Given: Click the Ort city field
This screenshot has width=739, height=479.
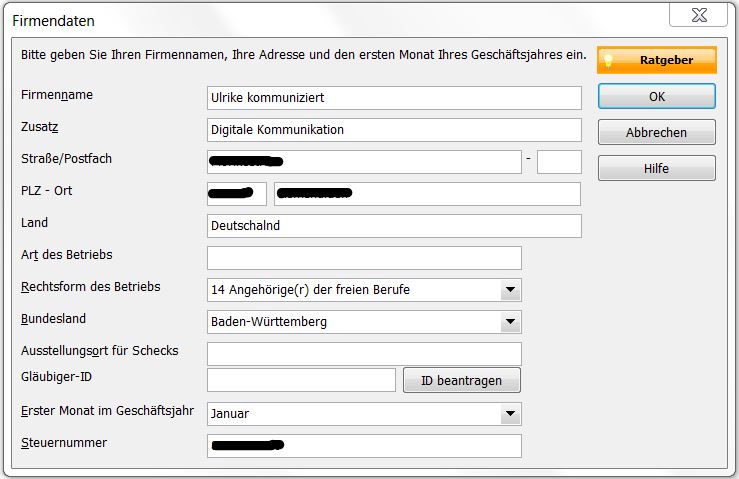Looking at the screenshot, I should click(x=427, y=194).
